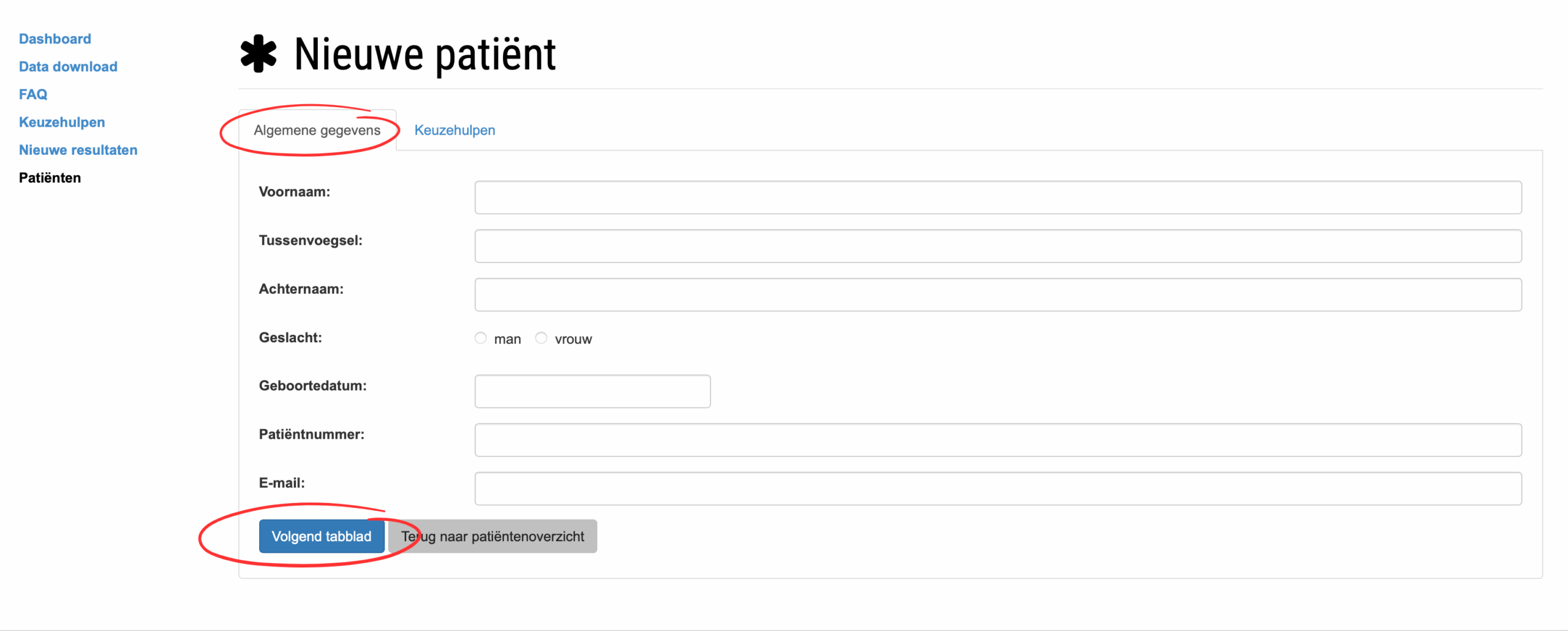1568x631 pixels.
Task: Navigate to Keuzehulpen in sidebar
Action: tap(62, 122)
